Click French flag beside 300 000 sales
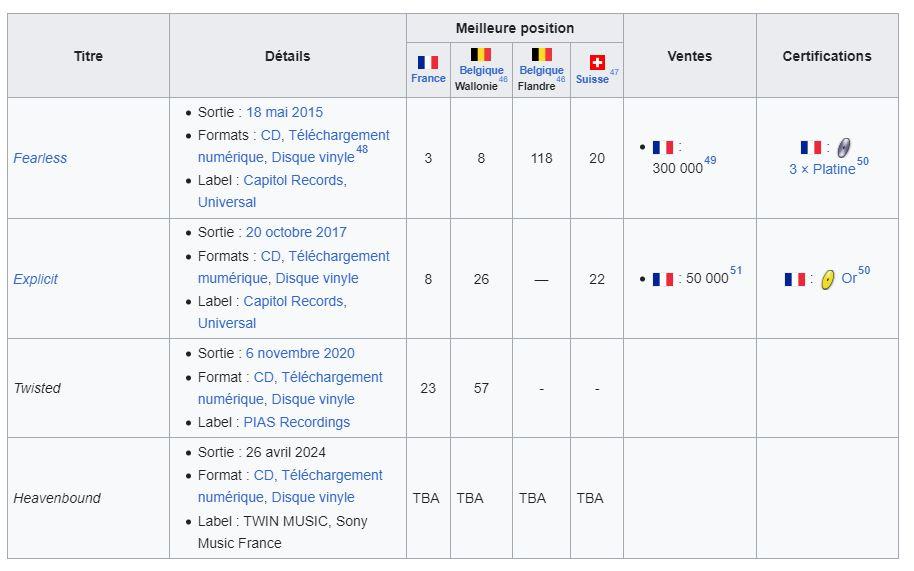Screen dimensions: 914x571 pyautogui.click(x=663, y=147)
